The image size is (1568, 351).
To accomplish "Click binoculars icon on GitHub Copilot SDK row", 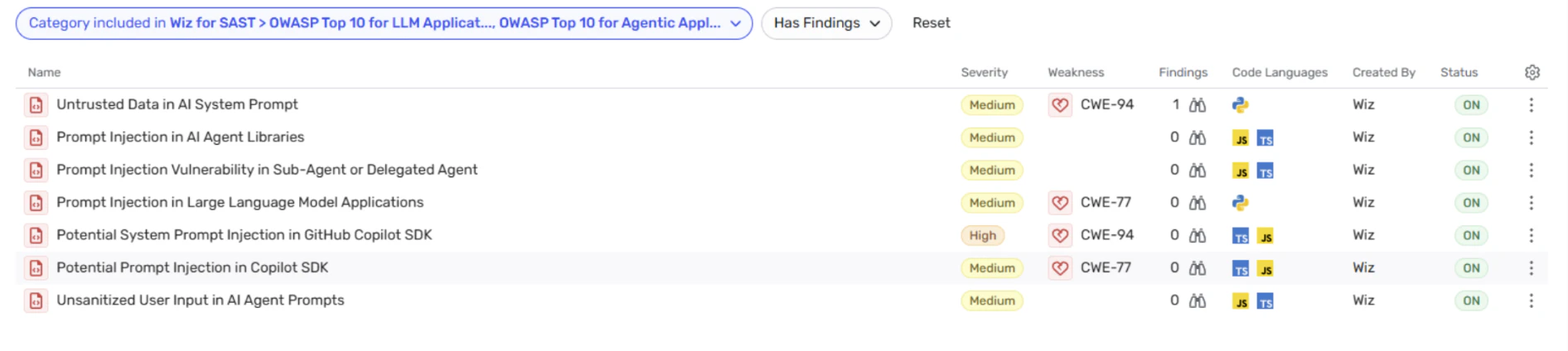I will point(1198,236).
